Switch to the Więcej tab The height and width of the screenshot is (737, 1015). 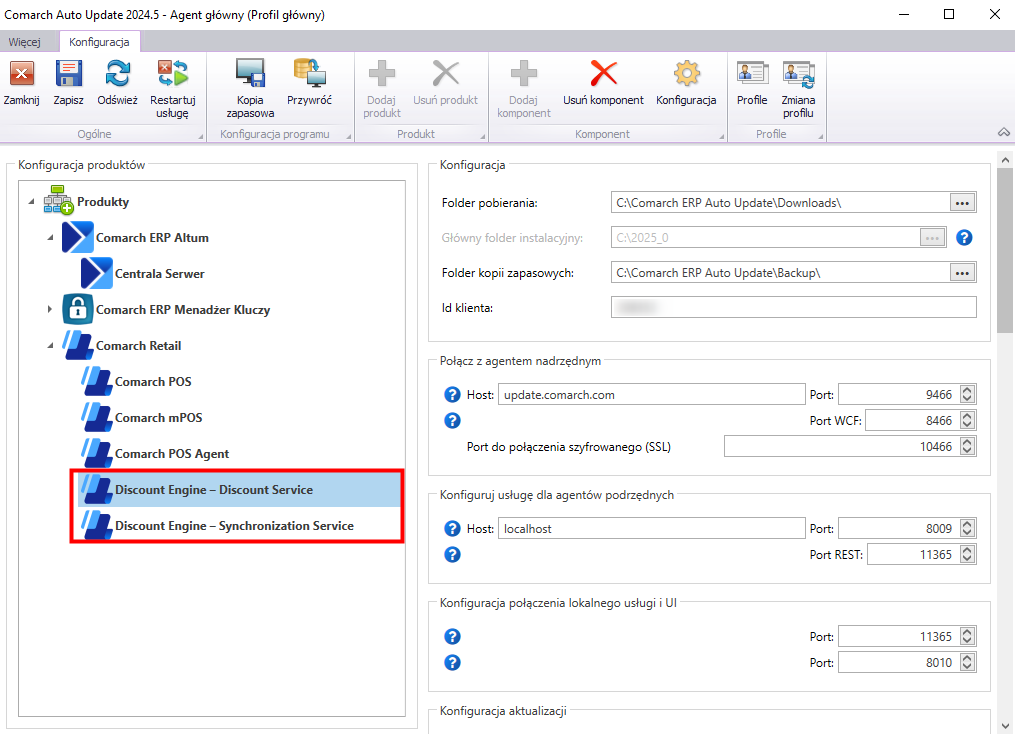[25, 42]
